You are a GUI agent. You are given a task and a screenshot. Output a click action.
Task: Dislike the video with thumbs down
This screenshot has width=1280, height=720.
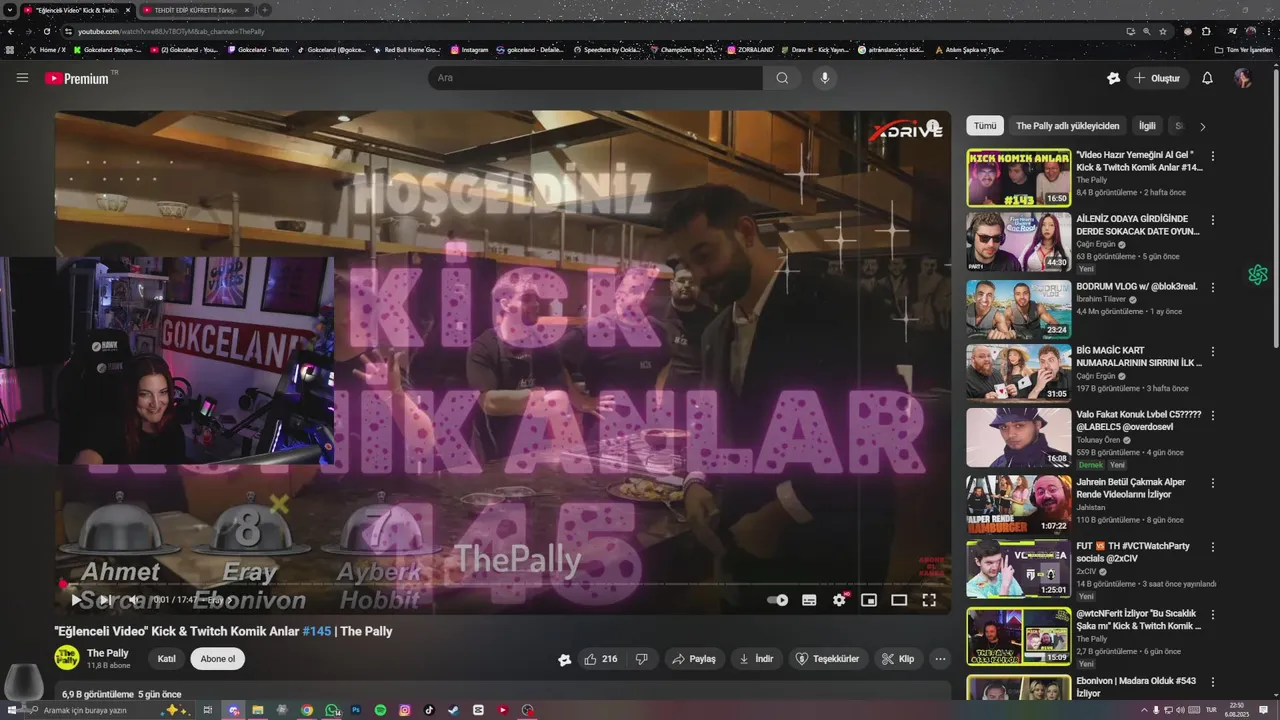(x=642, y=659)
